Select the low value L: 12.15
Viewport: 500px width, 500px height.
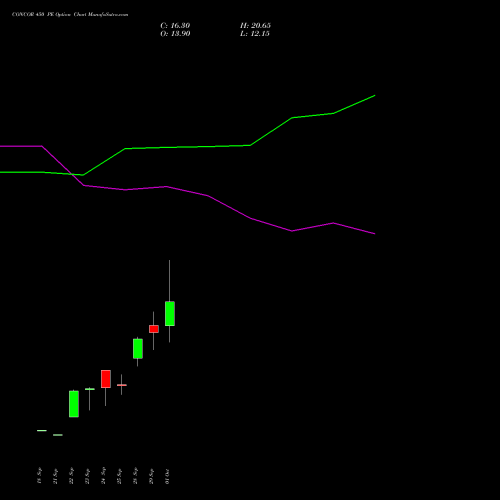pyautogui.click(x=255, y=34)
